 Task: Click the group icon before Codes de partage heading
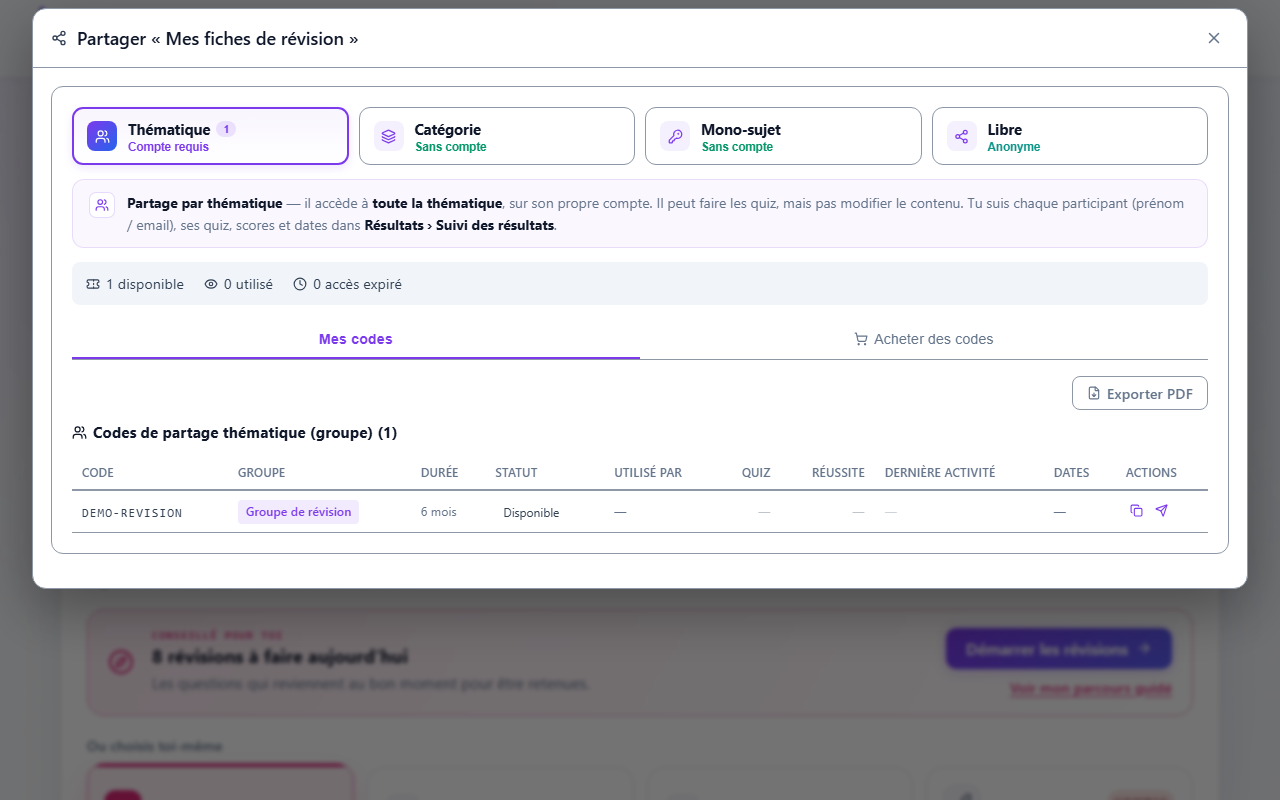tap(79, 433)
